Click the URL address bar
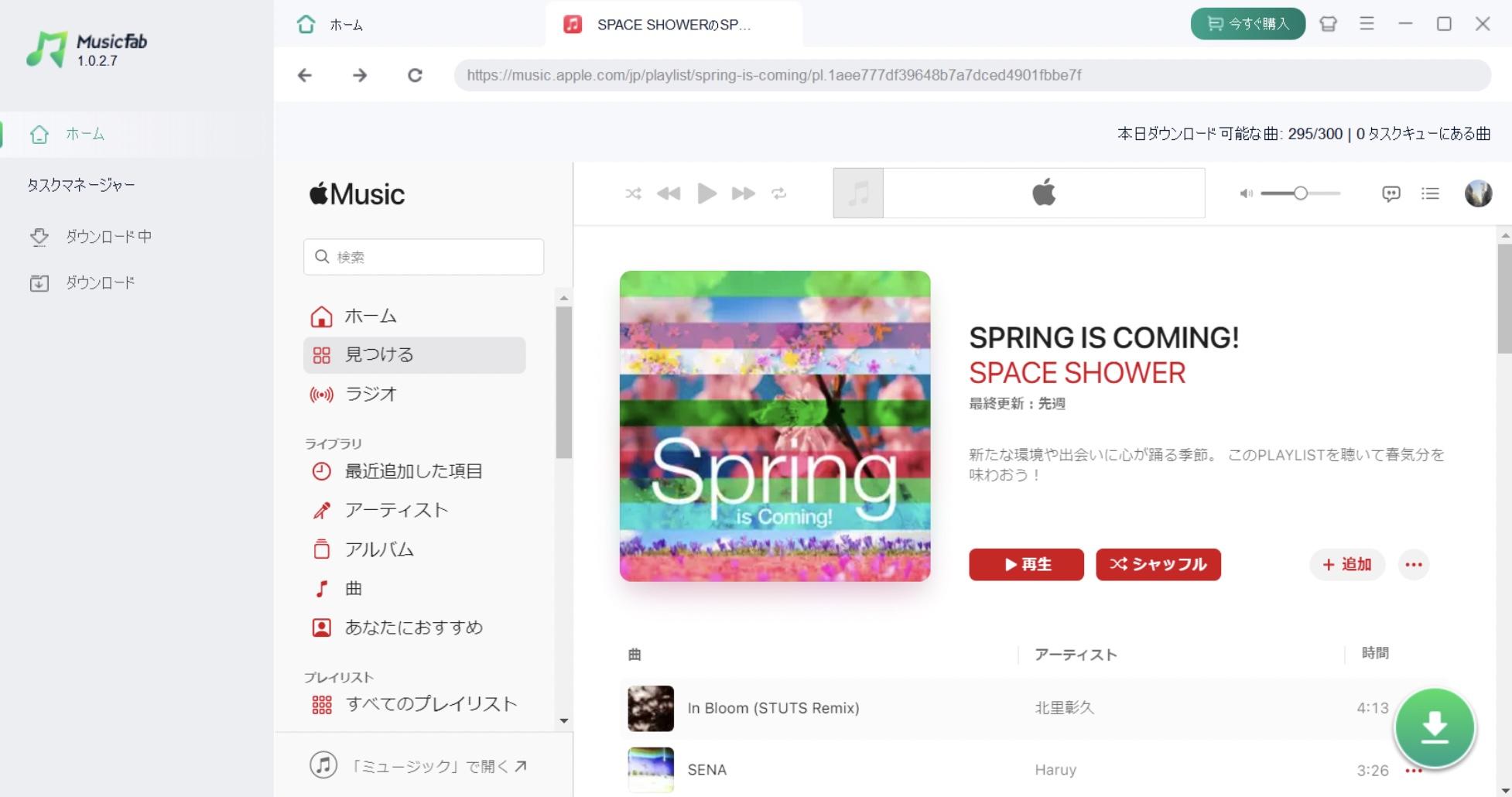This screenshot has height=797, width=1512. click(973, 75)
